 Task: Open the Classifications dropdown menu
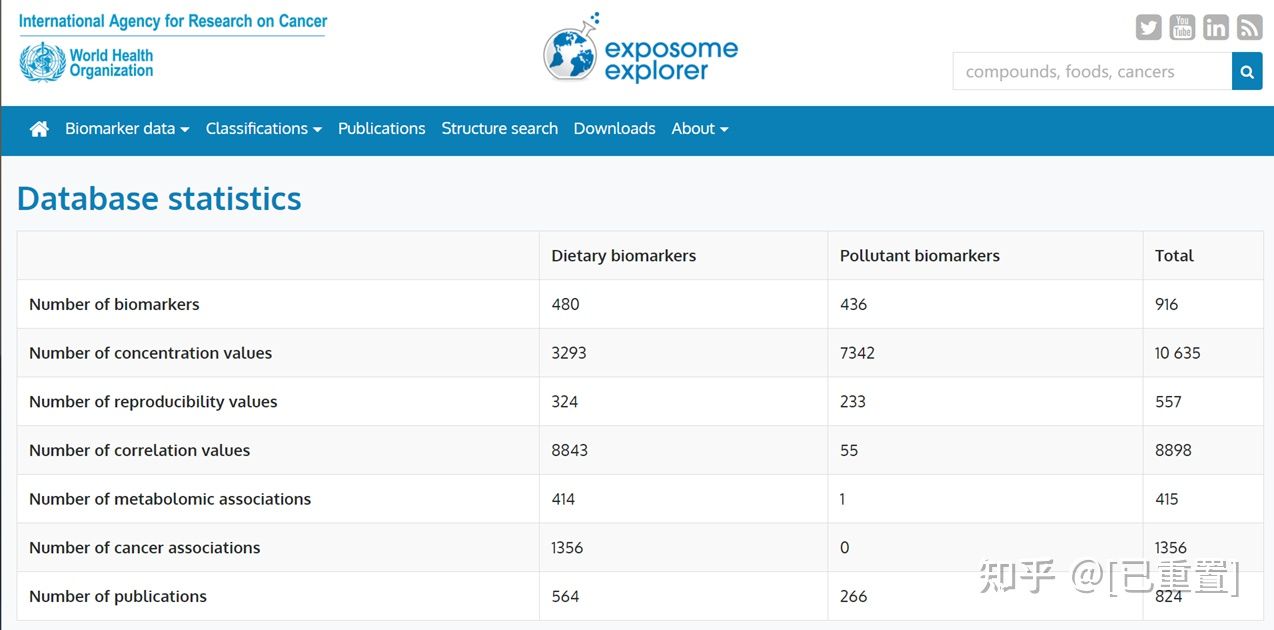click(x=263, y=129)
